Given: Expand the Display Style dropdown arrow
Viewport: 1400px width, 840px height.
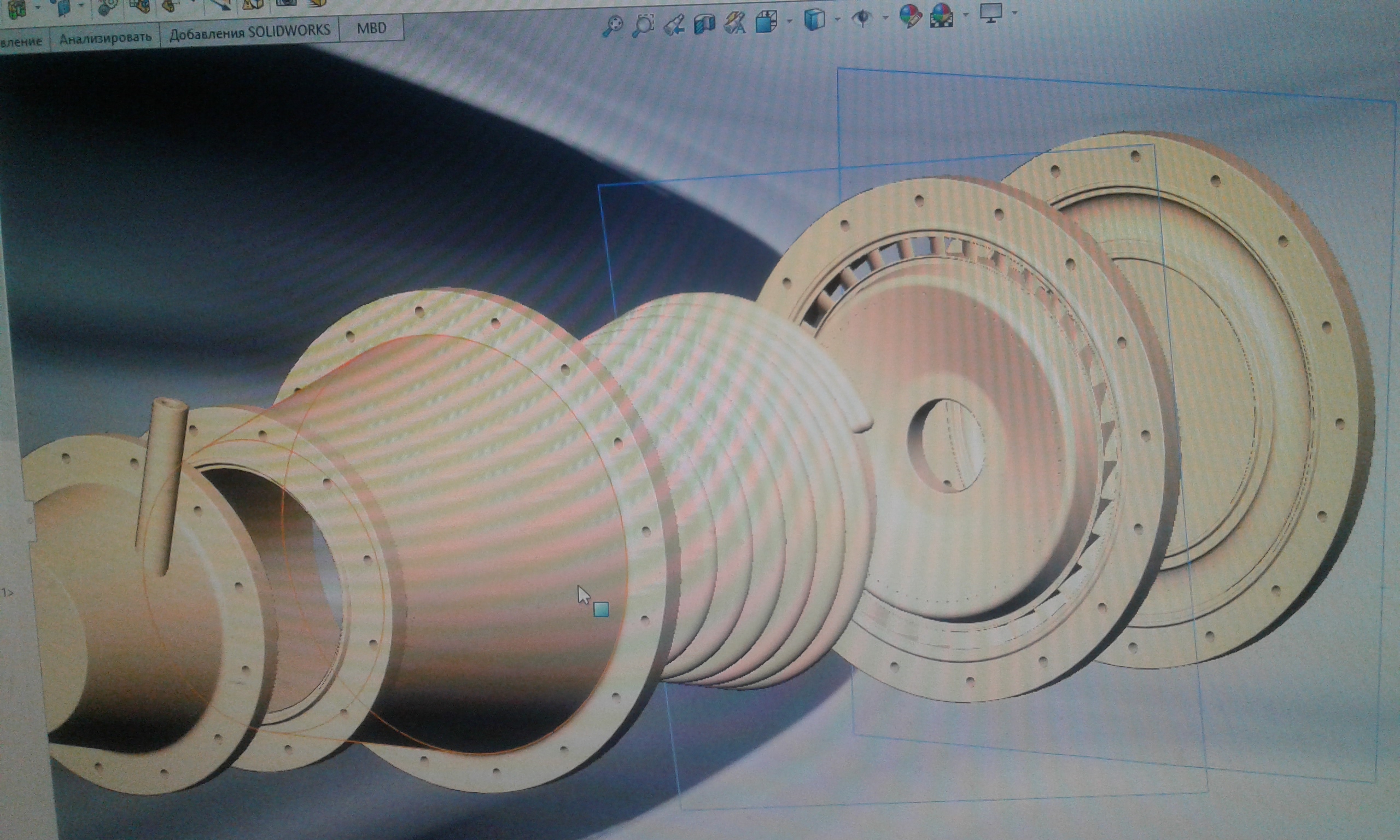Looking at the screenshot, I should click(x=837, y=19).
